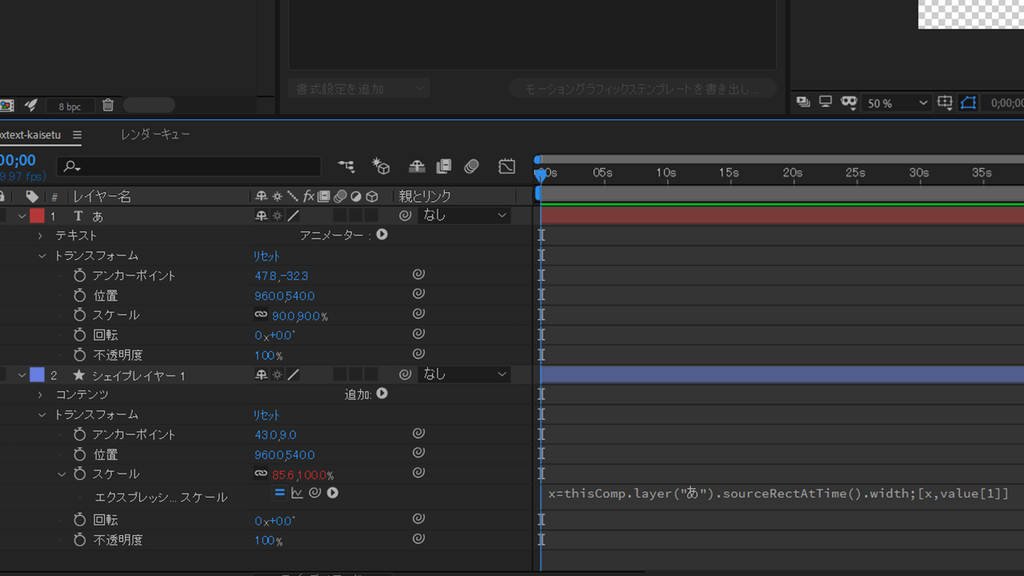This screenshot has width=1024, height=576.
Task: Click the blue current time indicator playhead
Action: pyautogui.click(x=540, y=174)
